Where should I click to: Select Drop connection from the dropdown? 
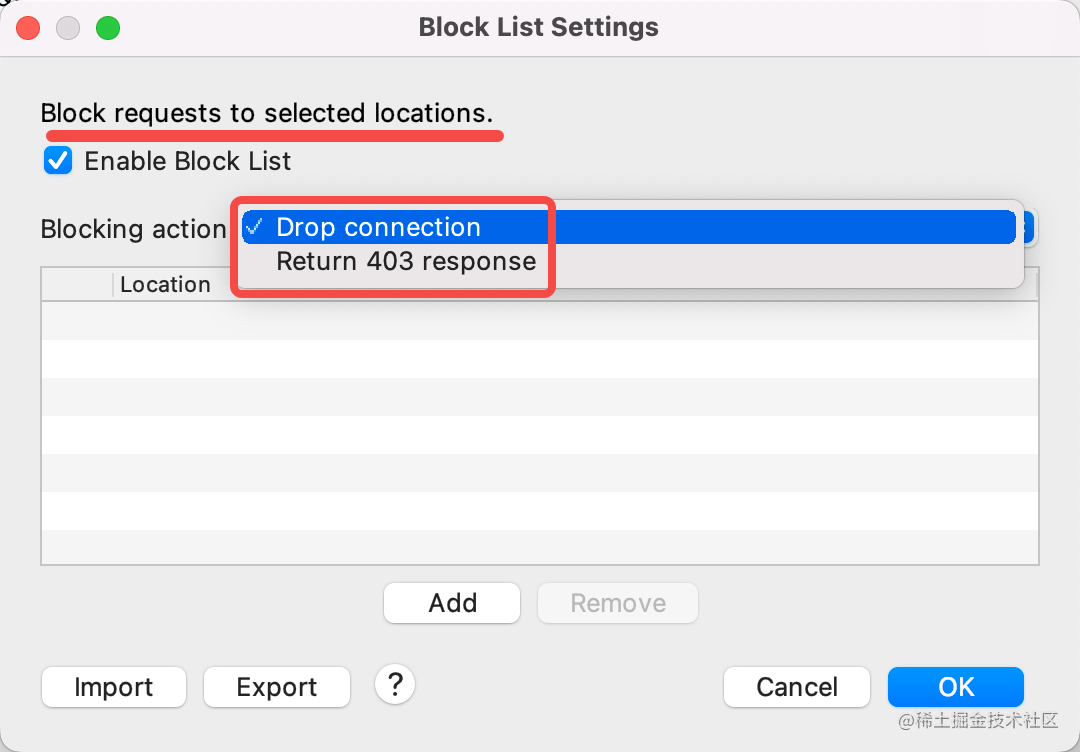[x=378, y=227]
